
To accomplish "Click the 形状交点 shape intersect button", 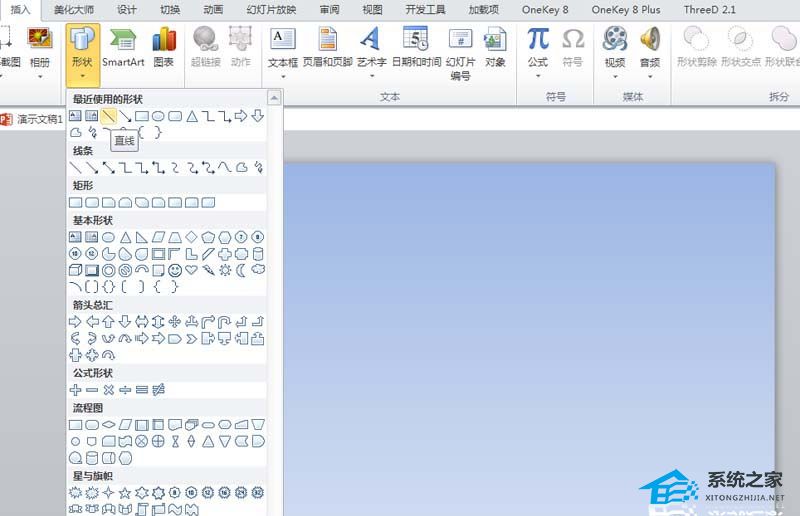I will coord(741,48).
